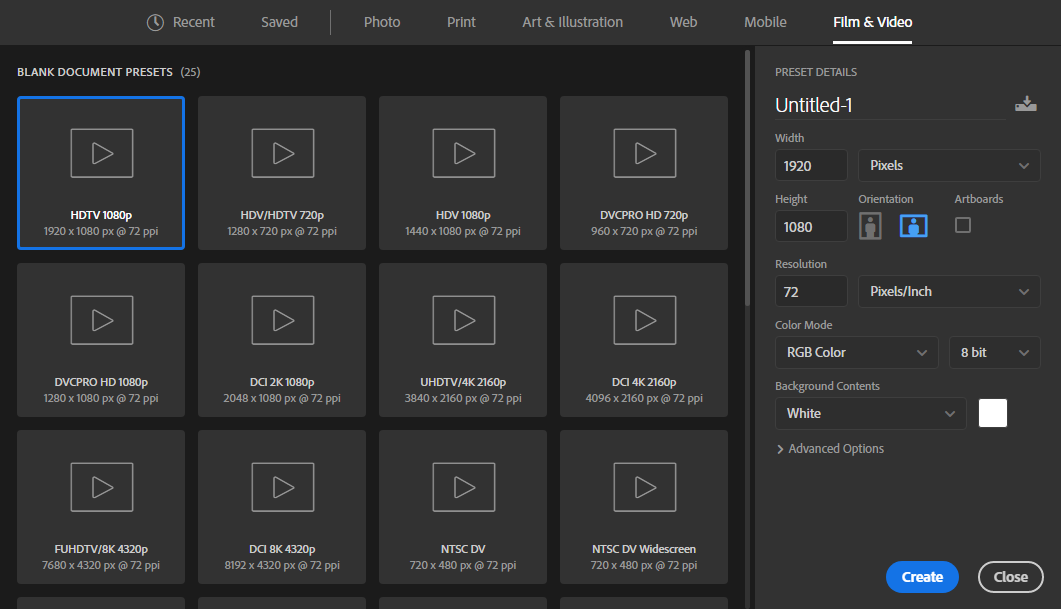
Task: Select landscape orientation icon
Action: coord(914,226)
